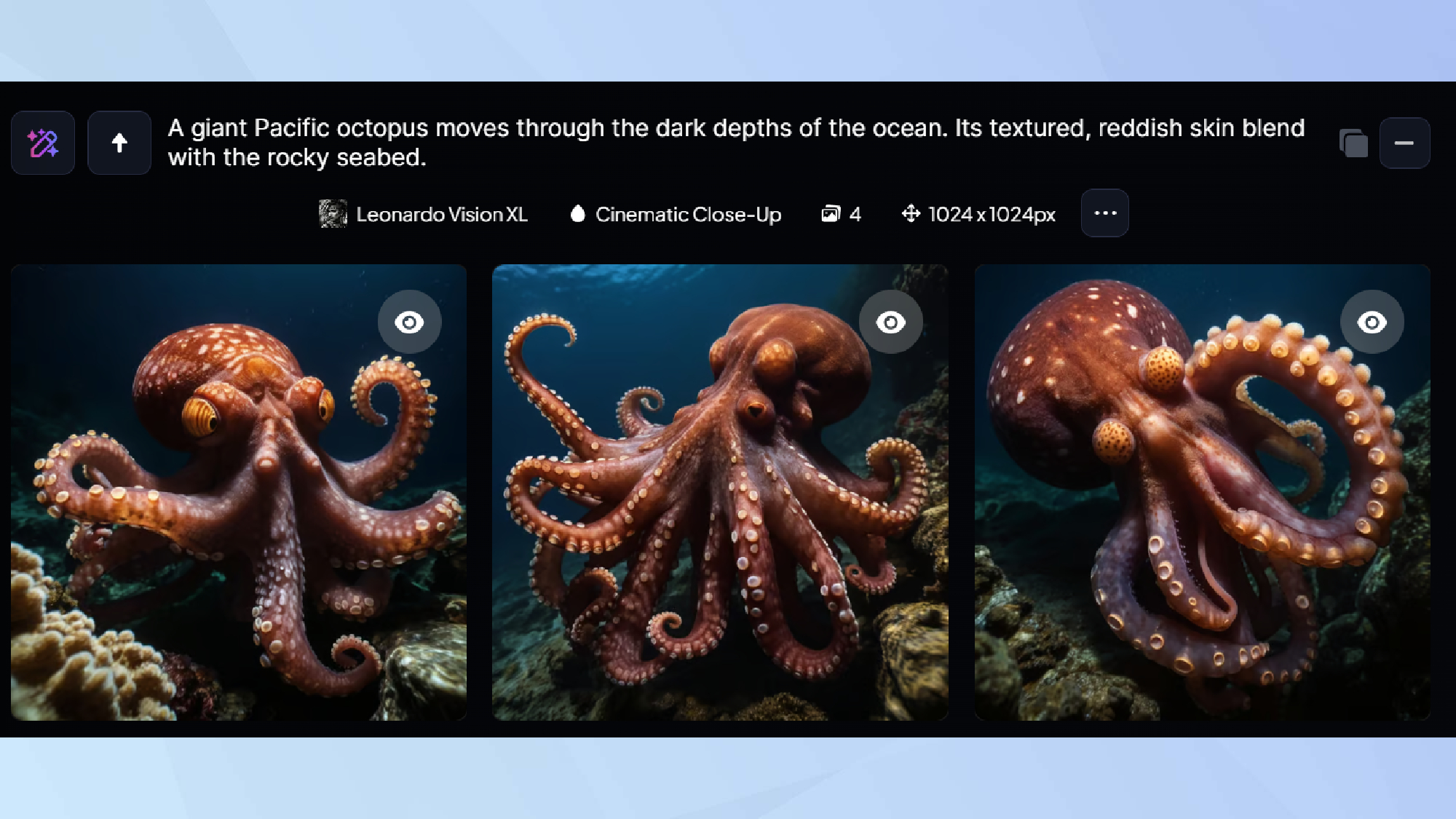Viewport: 1456px width, 819px height.
Task: Click the image count icon
Action: point(831,213)
